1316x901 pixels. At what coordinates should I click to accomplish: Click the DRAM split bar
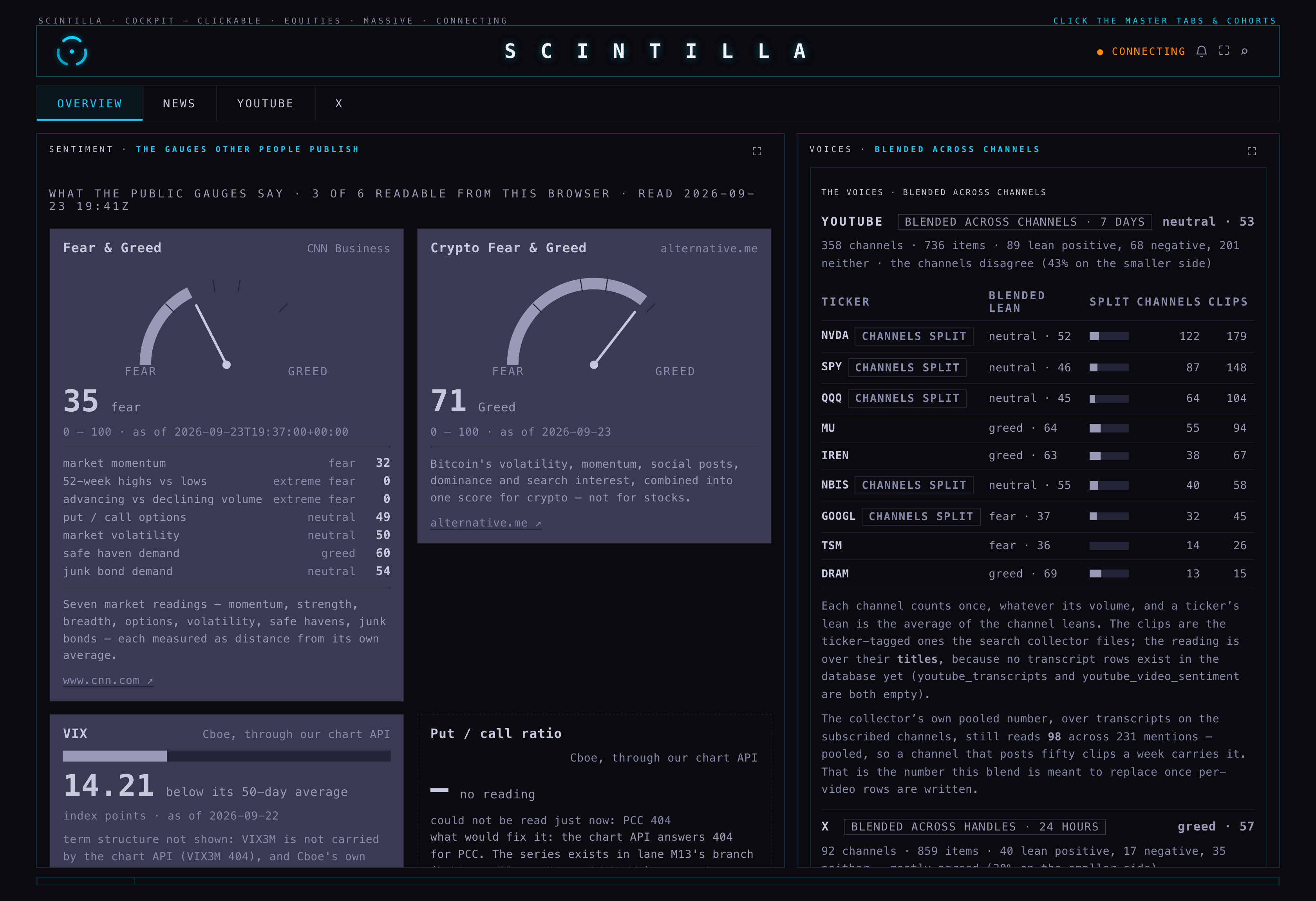point(1109,574)
